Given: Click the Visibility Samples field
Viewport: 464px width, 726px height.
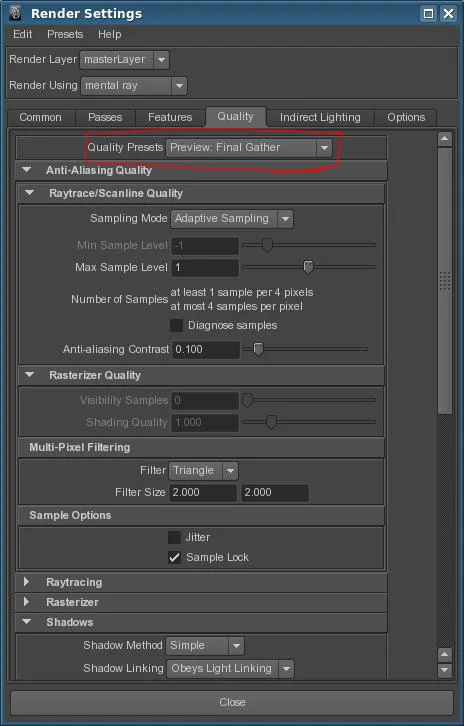Looking at the screenshot, I should click(x=205, y=401).
